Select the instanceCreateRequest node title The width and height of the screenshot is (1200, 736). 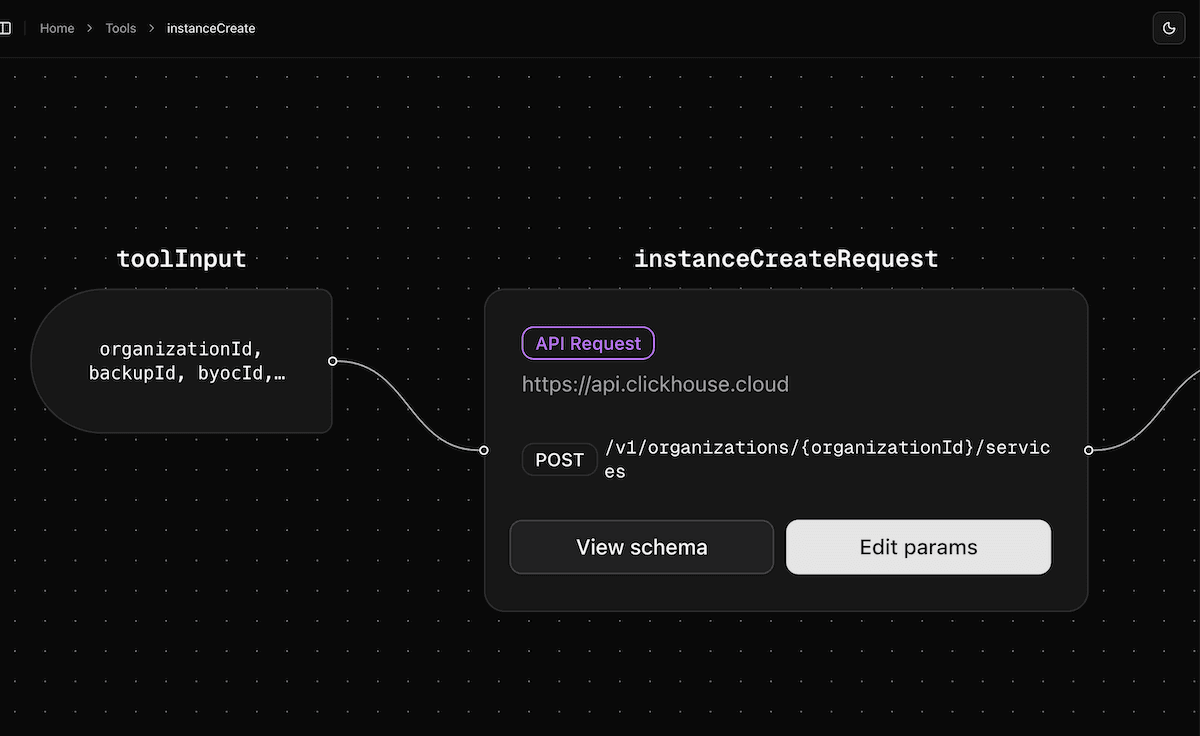[x=786, y=259]
